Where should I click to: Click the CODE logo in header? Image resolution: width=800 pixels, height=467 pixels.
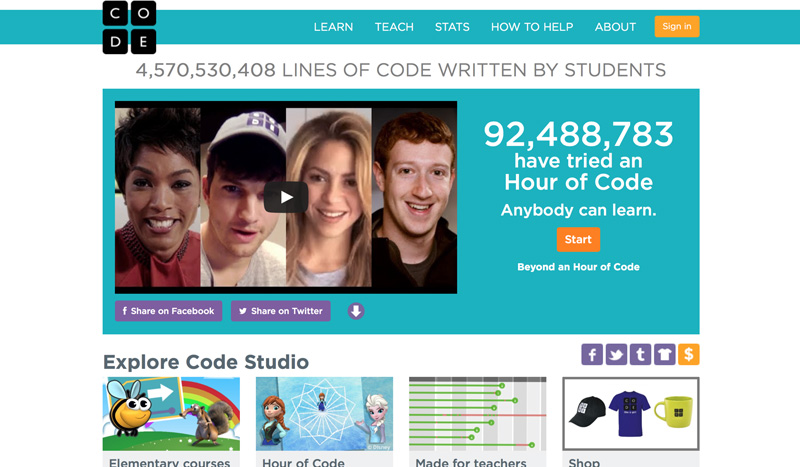click(x=129, y=27)
